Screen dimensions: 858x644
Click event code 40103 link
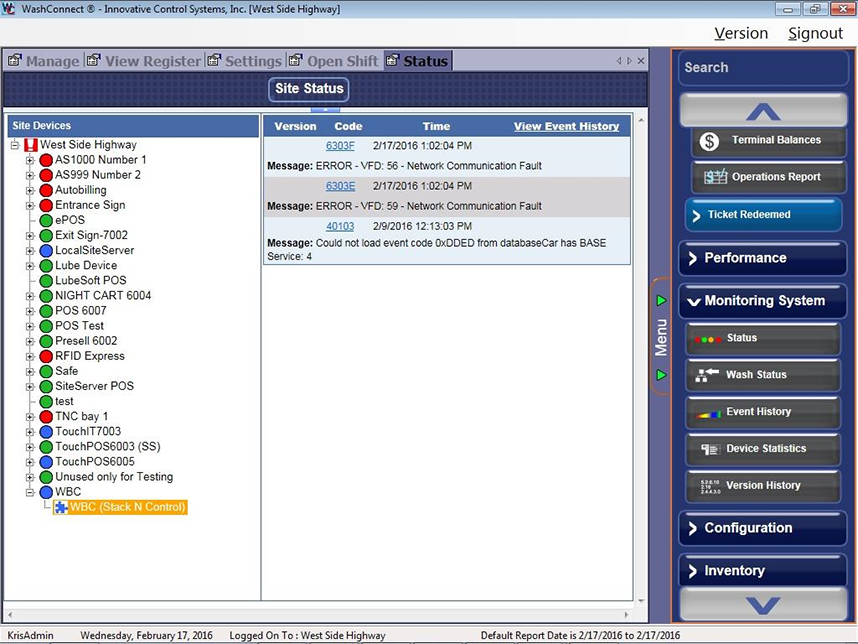tap(340, 227)
